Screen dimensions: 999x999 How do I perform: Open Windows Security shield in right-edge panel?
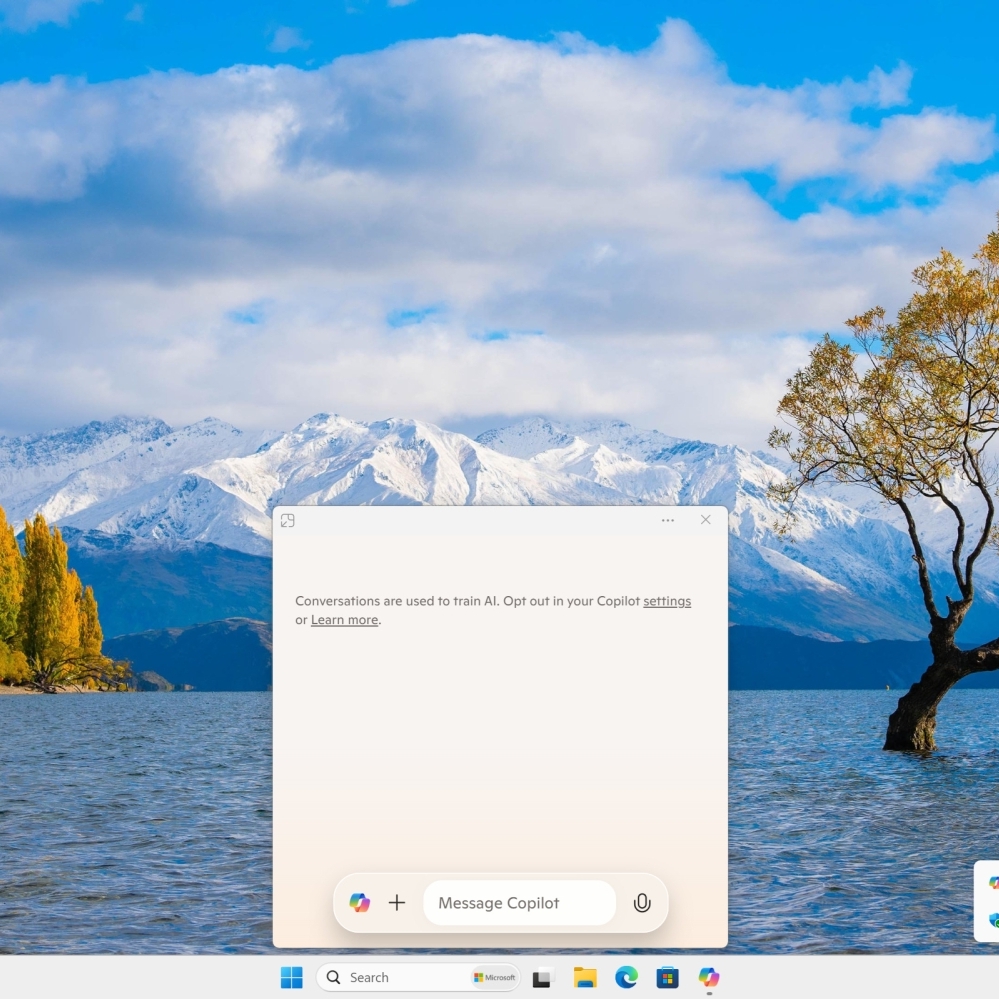(x=993, y=920)
